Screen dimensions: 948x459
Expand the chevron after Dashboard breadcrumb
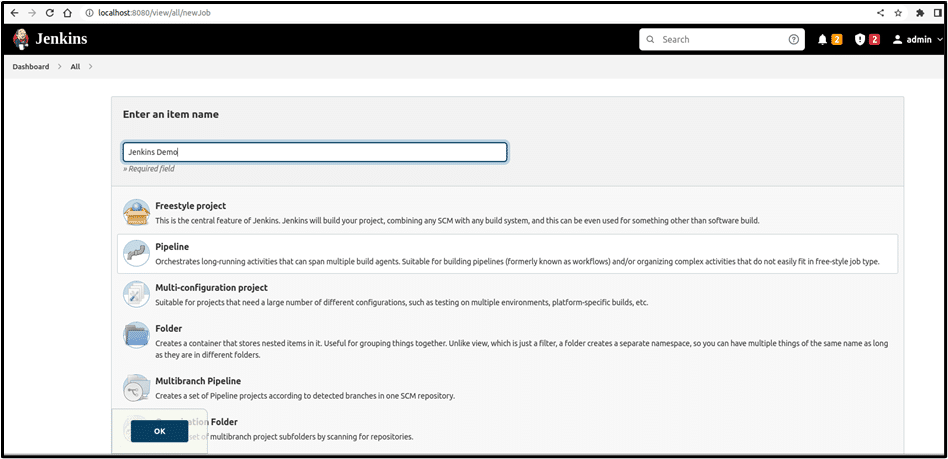60,67
